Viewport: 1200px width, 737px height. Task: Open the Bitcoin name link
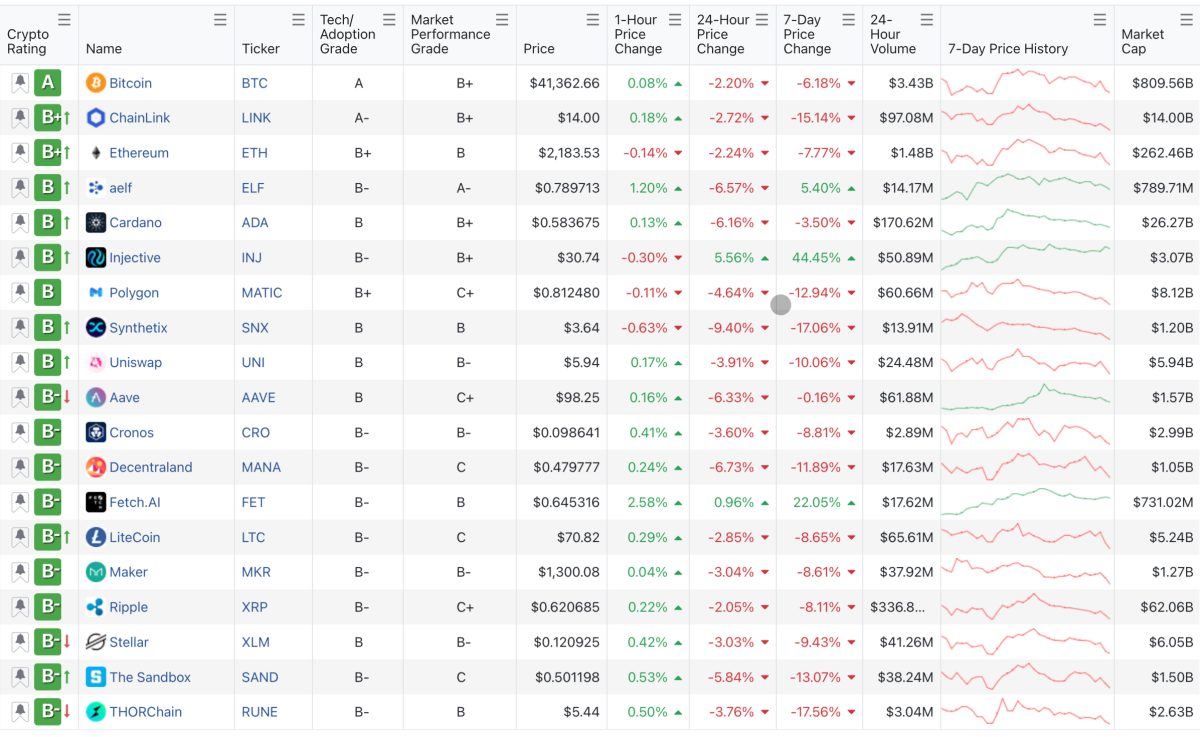click(x=131, y=83)
